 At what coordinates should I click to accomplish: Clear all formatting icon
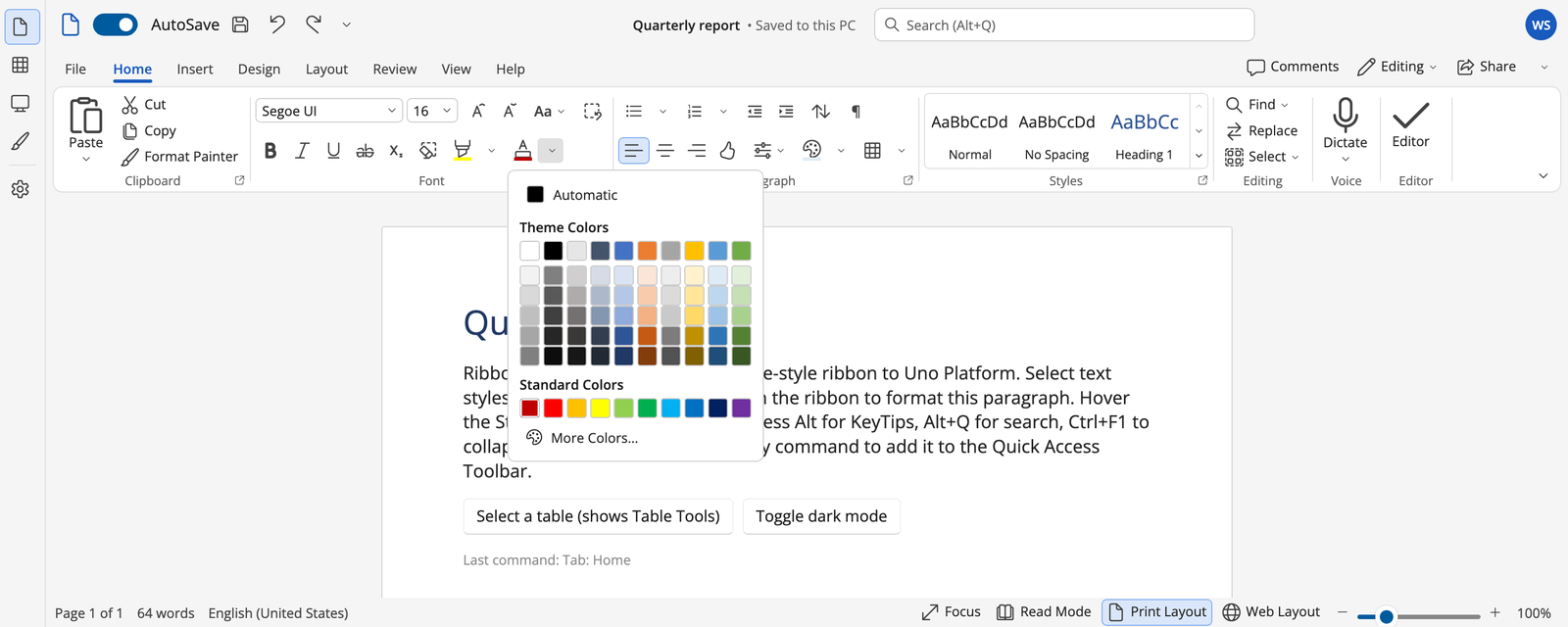(x=592, y=111)
